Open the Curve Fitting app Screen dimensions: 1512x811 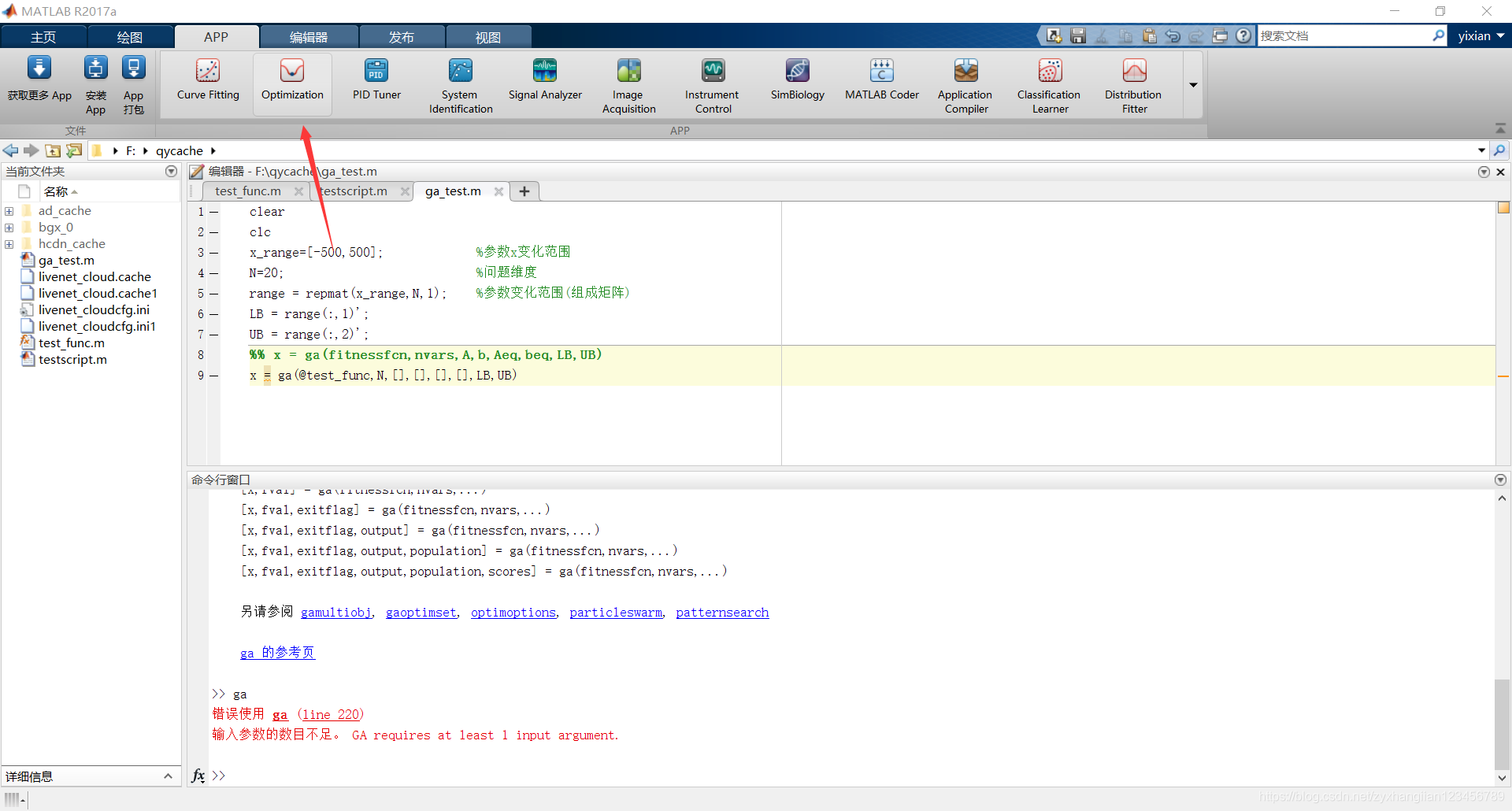(208, 80)
